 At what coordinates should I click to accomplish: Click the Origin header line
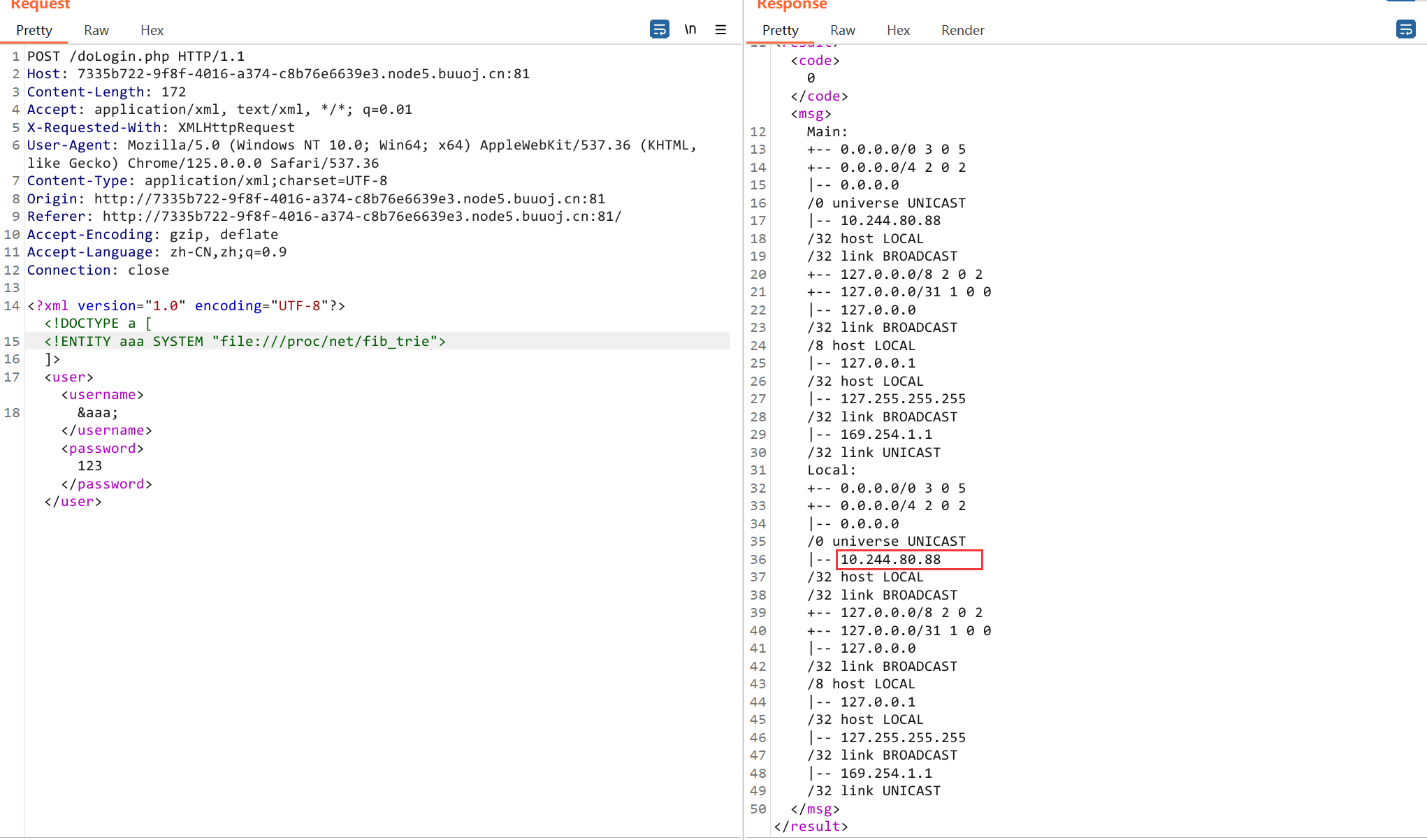click(316, 198)
